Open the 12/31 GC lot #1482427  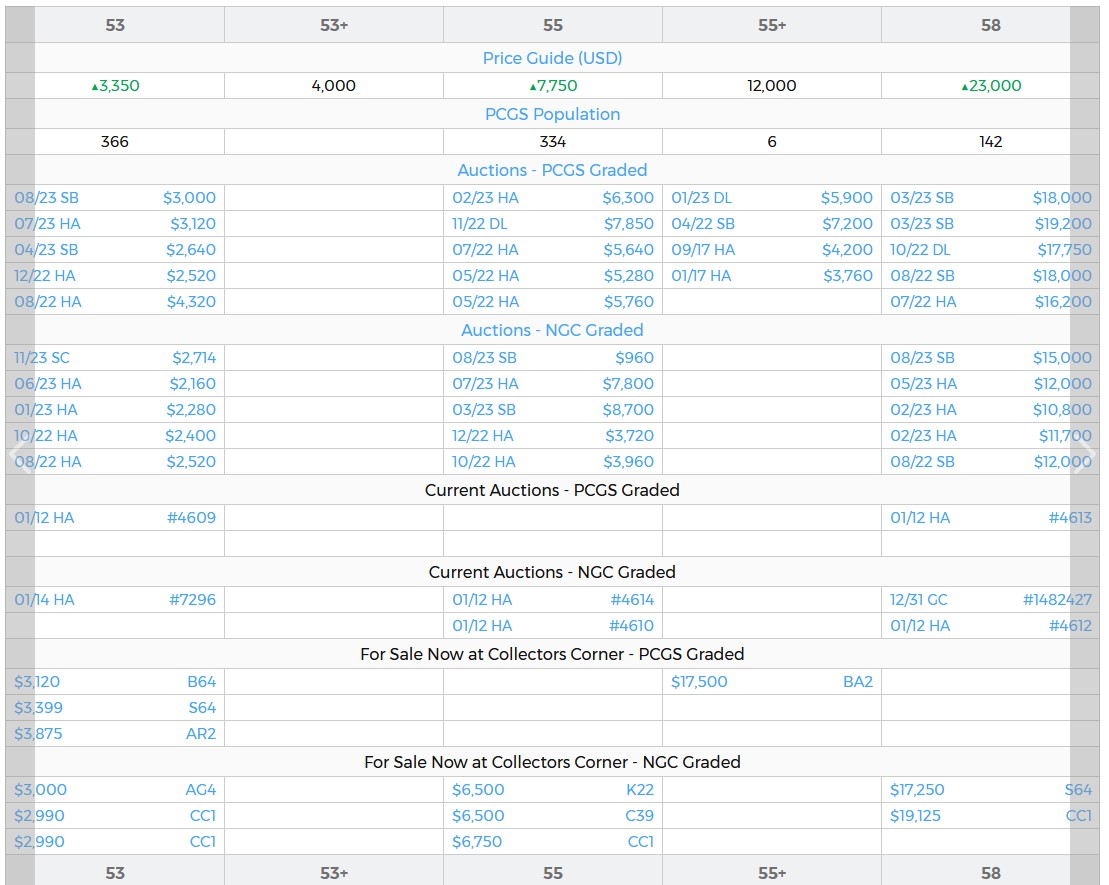pyautogui.click(x=991, y=599)
